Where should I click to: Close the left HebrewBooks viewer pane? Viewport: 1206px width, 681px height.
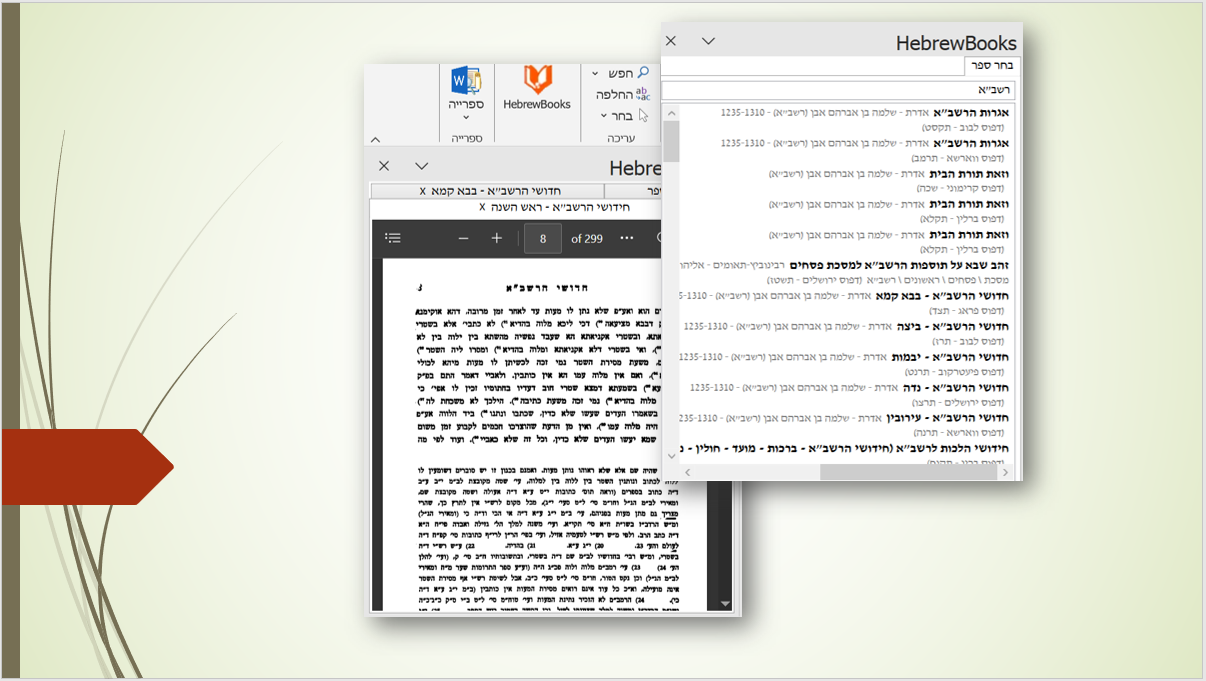[384, 166]
